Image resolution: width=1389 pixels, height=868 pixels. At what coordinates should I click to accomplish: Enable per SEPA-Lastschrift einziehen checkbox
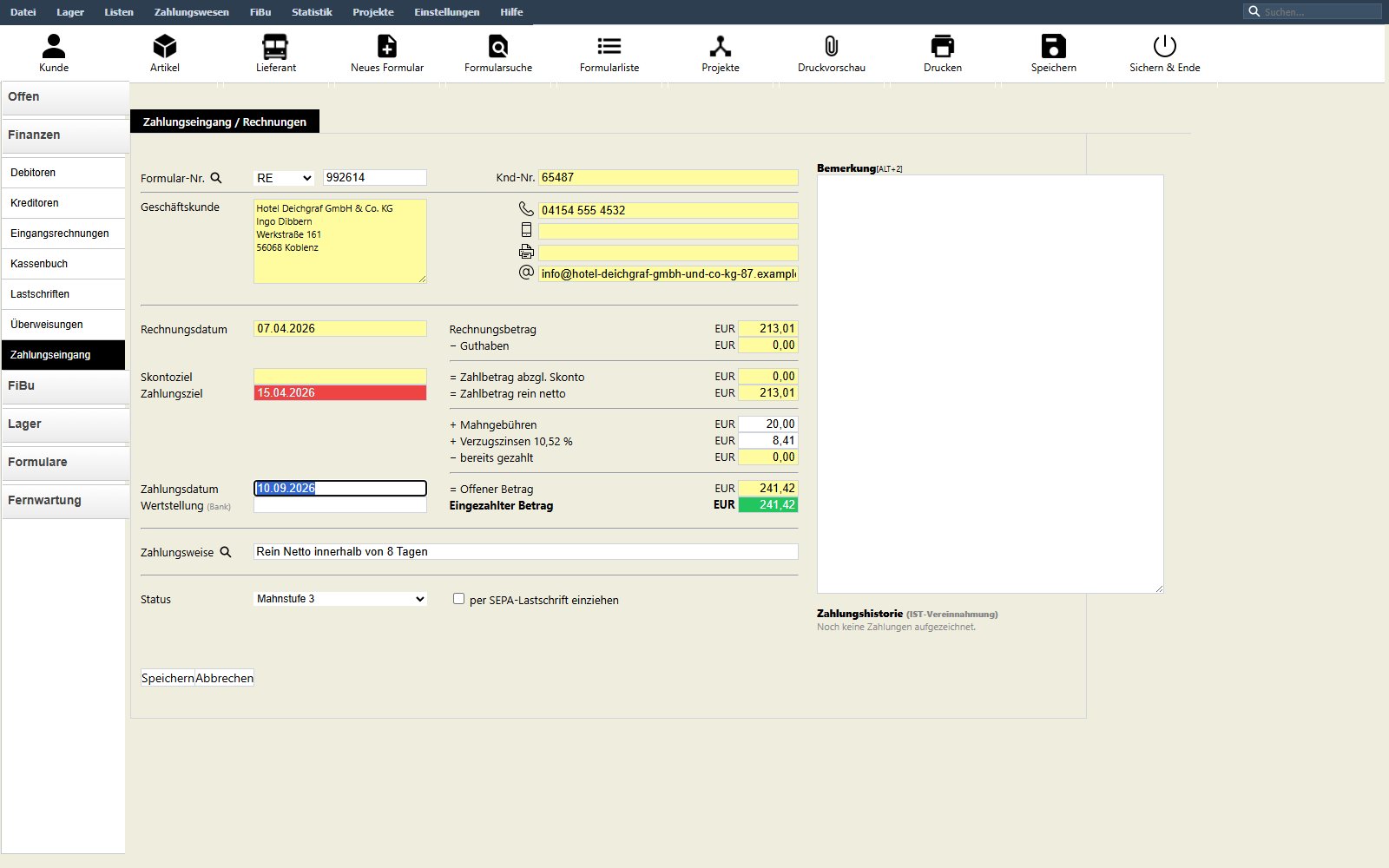(458, 599)
